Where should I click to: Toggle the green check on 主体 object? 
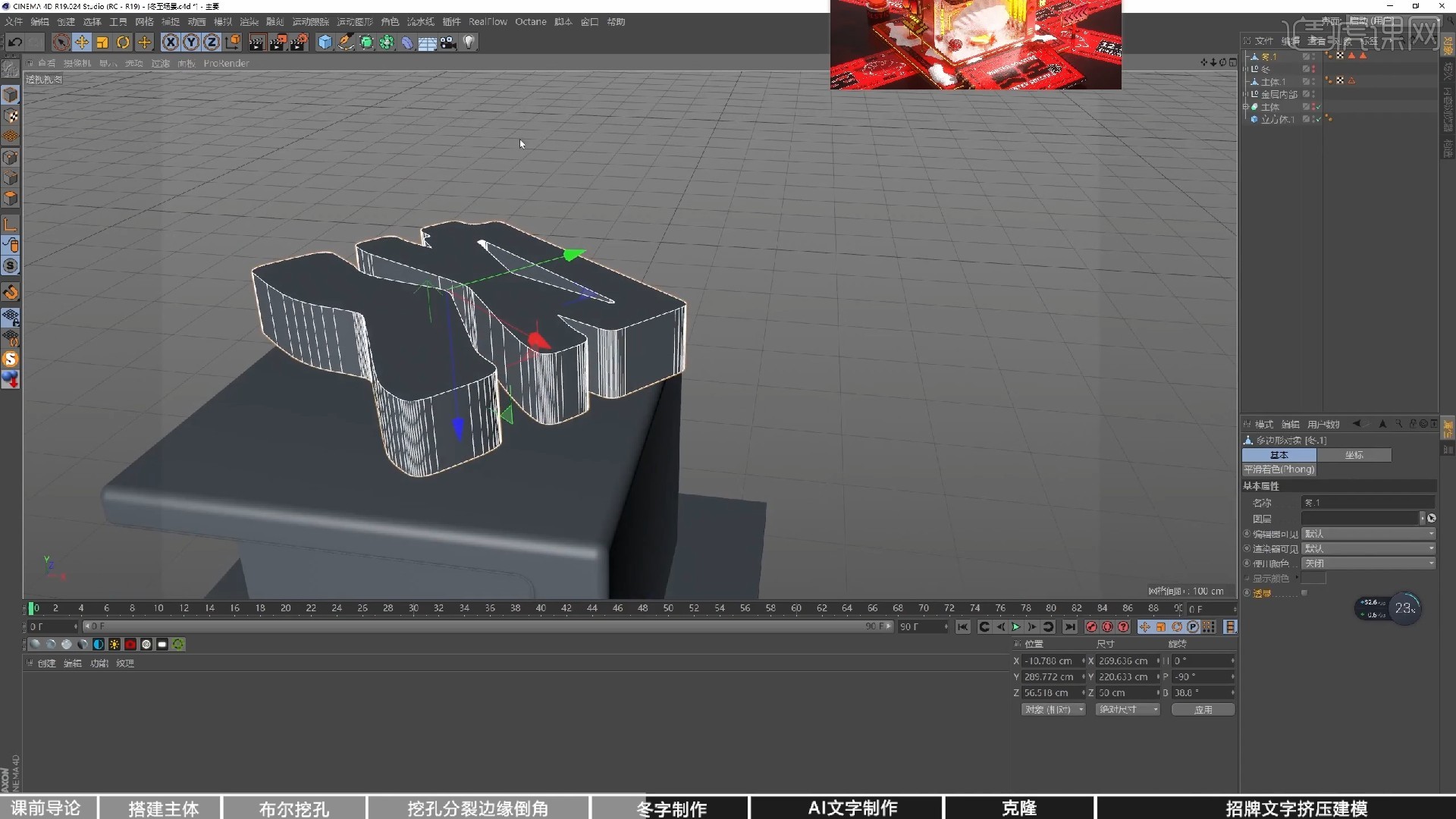pos(1319,107)
